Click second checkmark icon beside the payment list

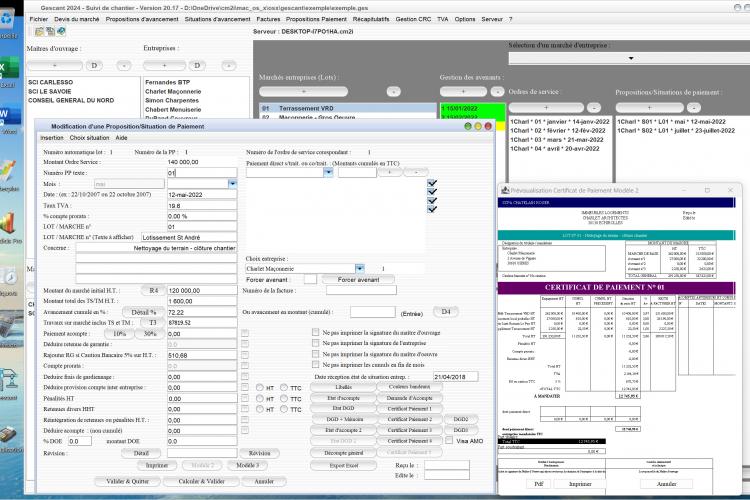tap(432, 191)
